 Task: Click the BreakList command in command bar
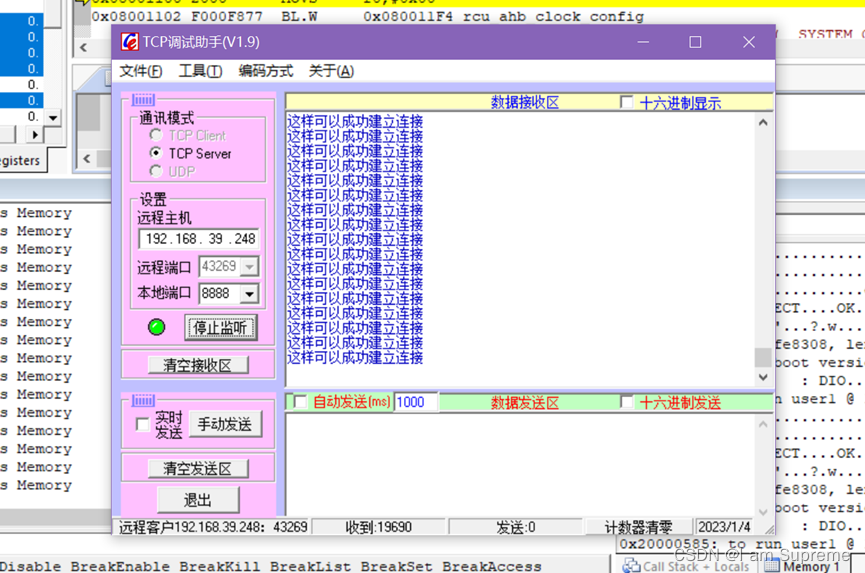coord(310,566)
